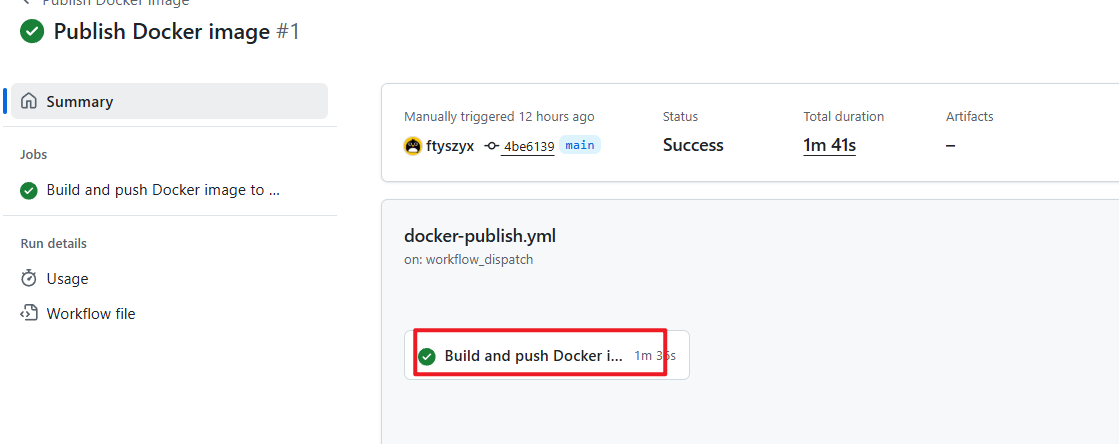
Task: Open commit 4be6139 link
Action: coord(528,146)
